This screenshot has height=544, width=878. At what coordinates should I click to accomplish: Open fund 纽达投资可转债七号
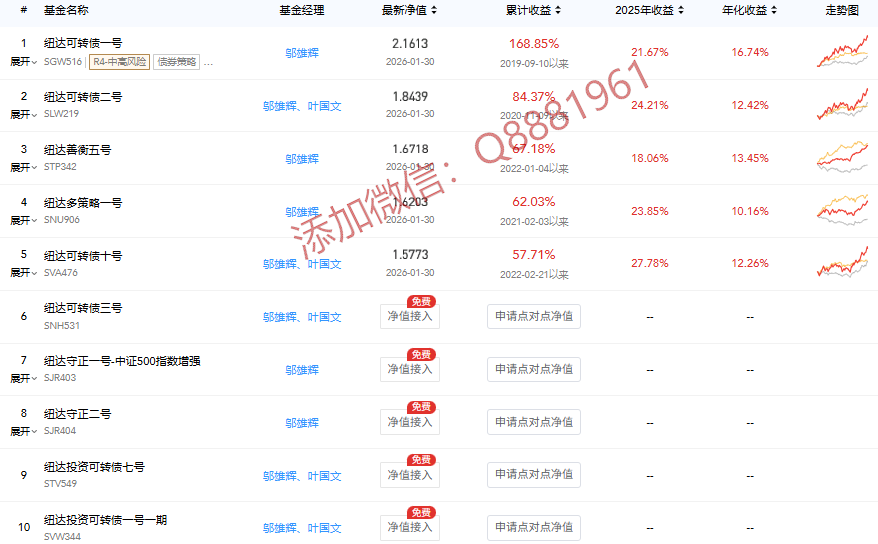coord(94,466)
